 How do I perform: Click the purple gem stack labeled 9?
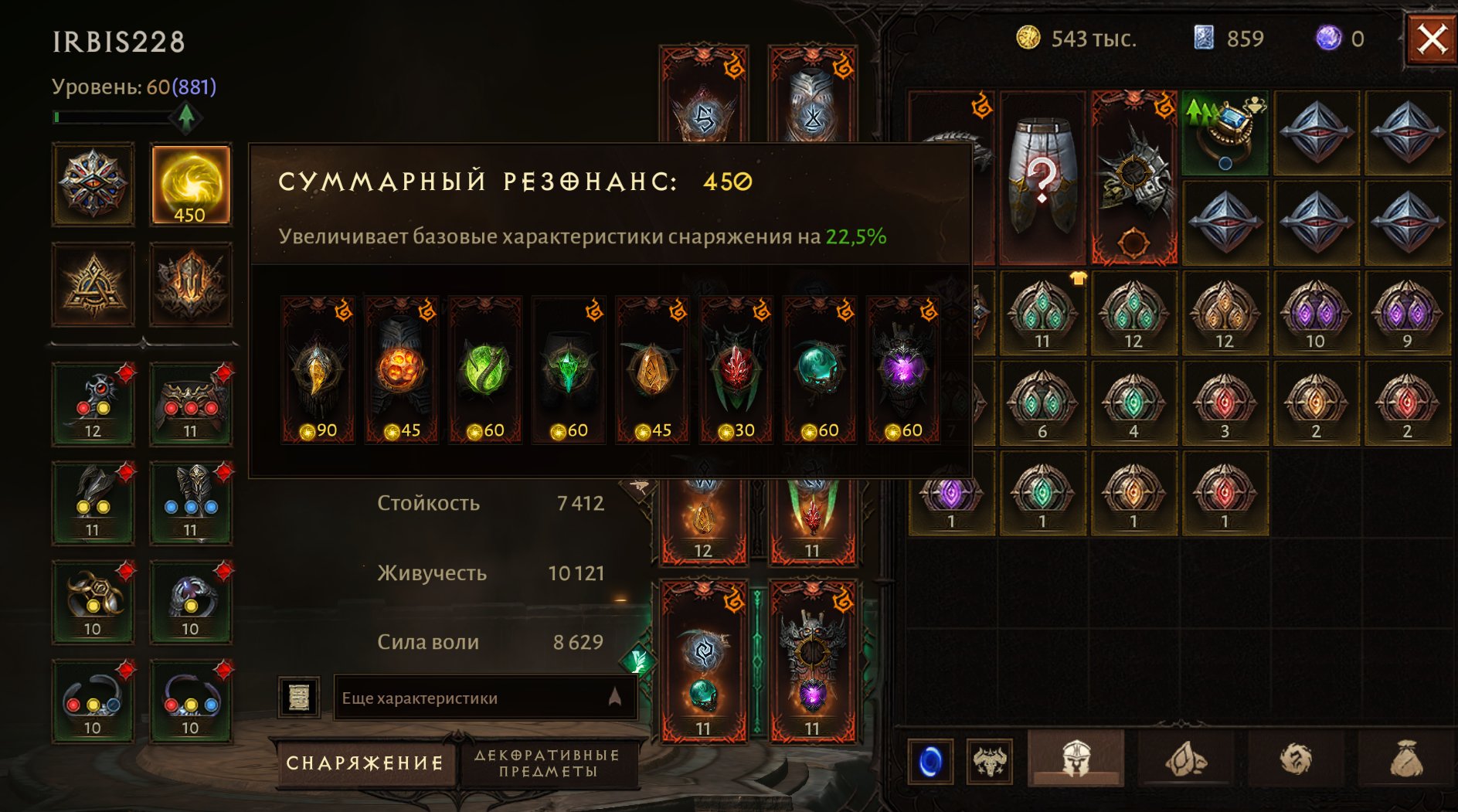pos(1407,313)
